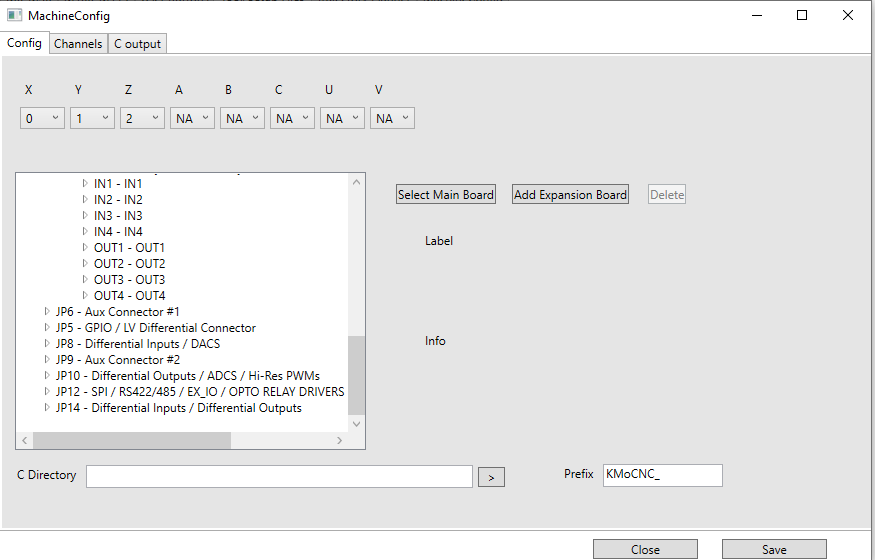Expand the JP6 - Aux Connector #1 node

(47, 312)
